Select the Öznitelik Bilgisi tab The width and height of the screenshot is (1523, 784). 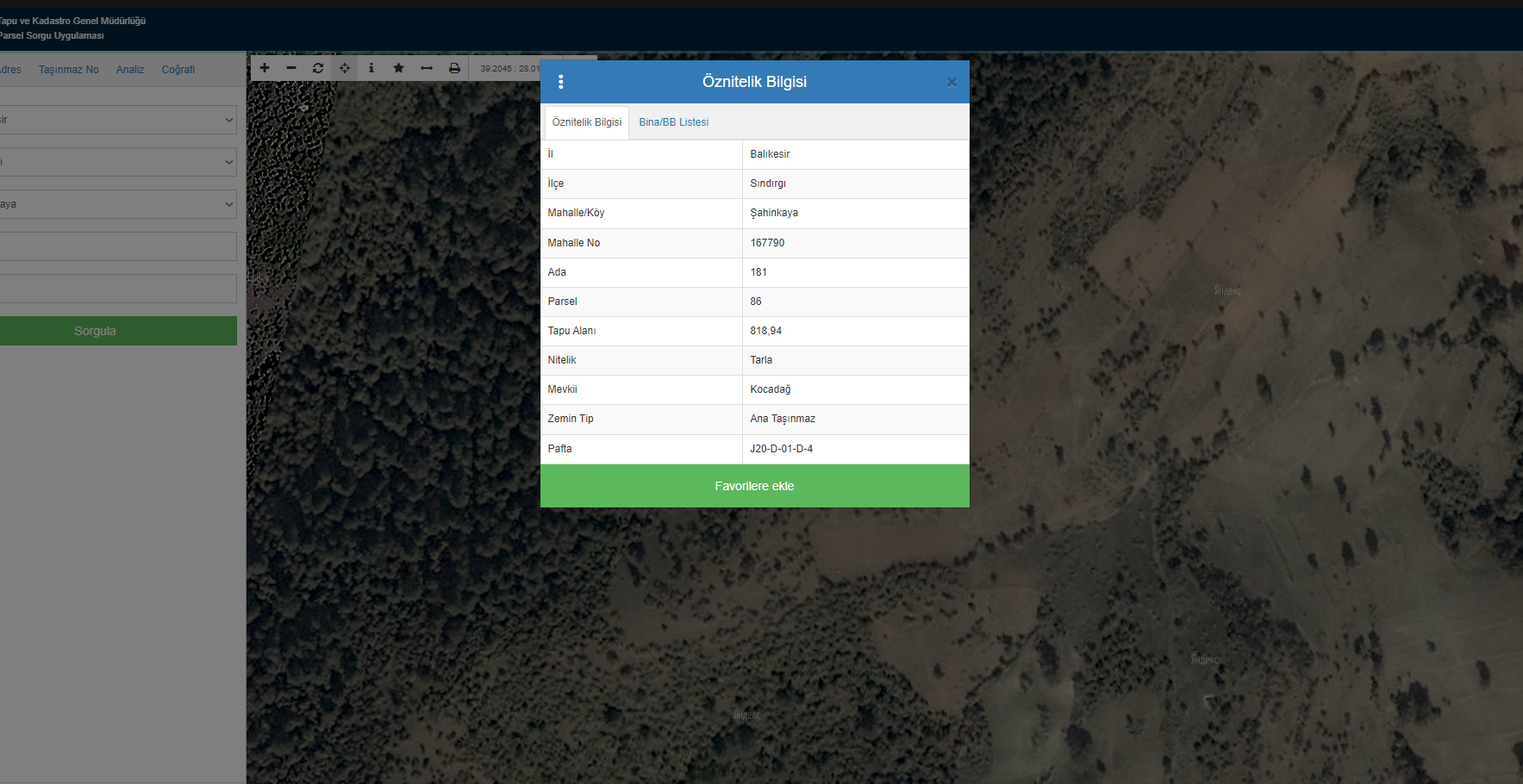[x=587, y=122]
